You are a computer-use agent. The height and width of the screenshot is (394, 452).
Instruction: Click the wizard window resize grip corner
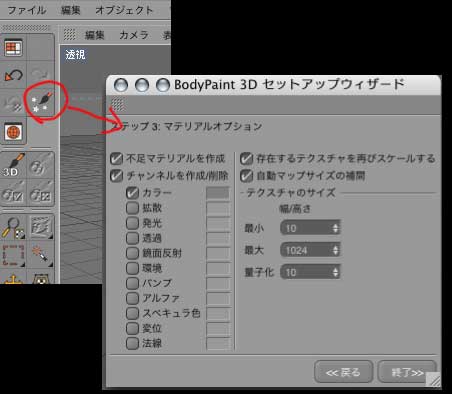(433, 379)
